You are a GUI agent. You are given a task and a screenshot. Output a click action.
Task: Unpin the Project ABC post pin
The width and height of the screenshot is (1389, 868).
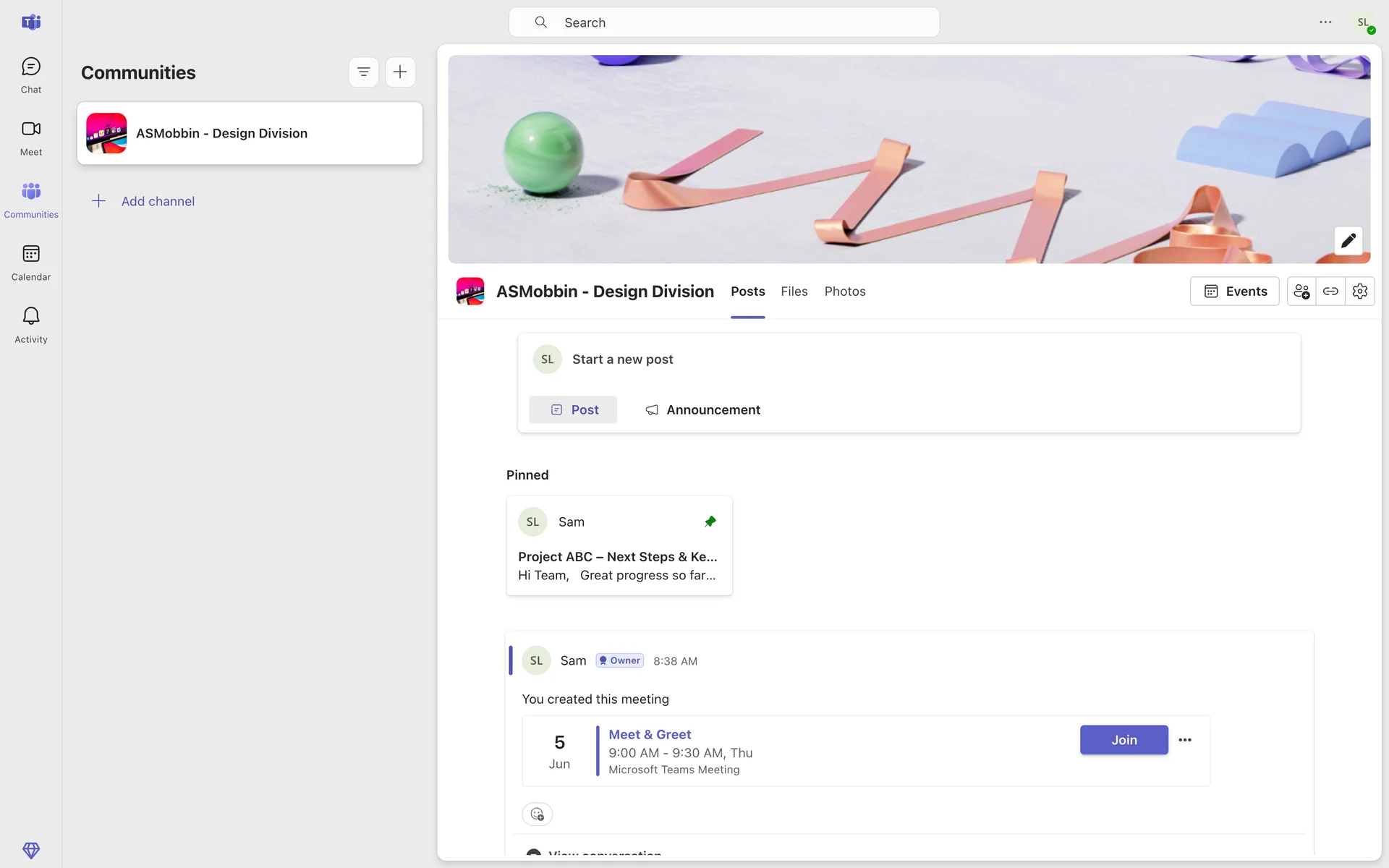click(710, 522)
